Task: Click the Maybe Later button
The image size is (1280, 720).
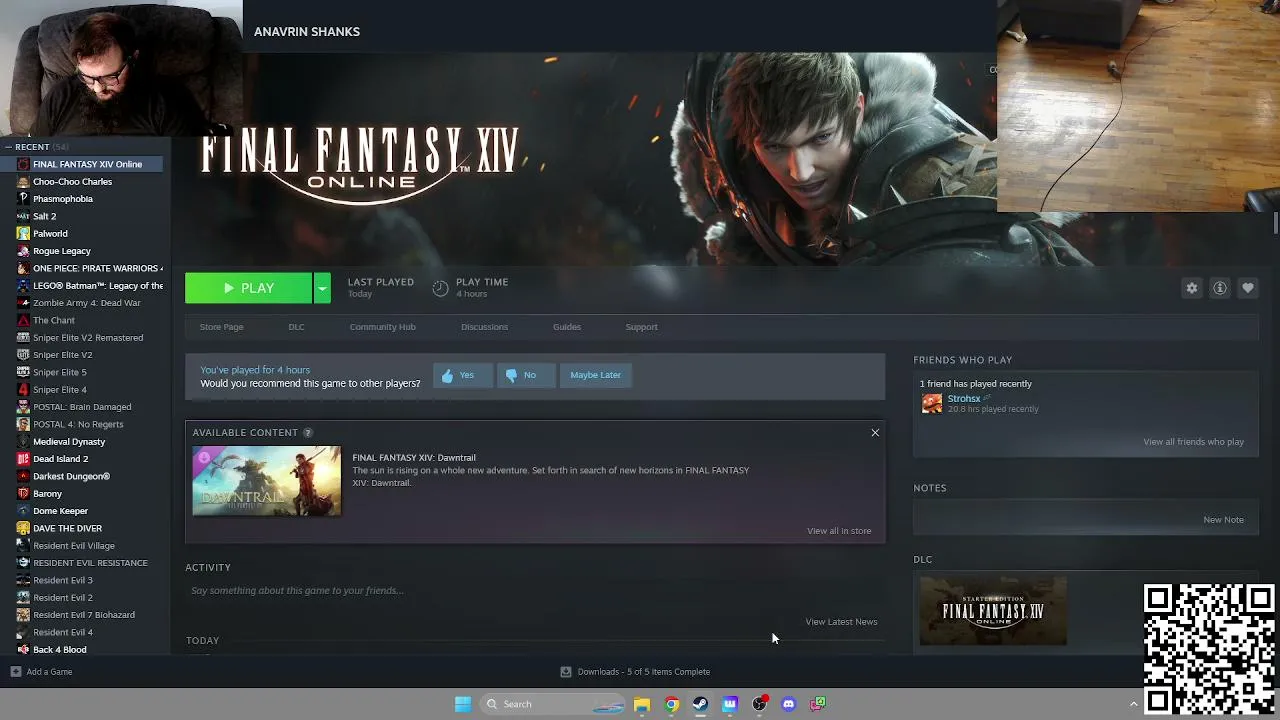Action: 596,375
